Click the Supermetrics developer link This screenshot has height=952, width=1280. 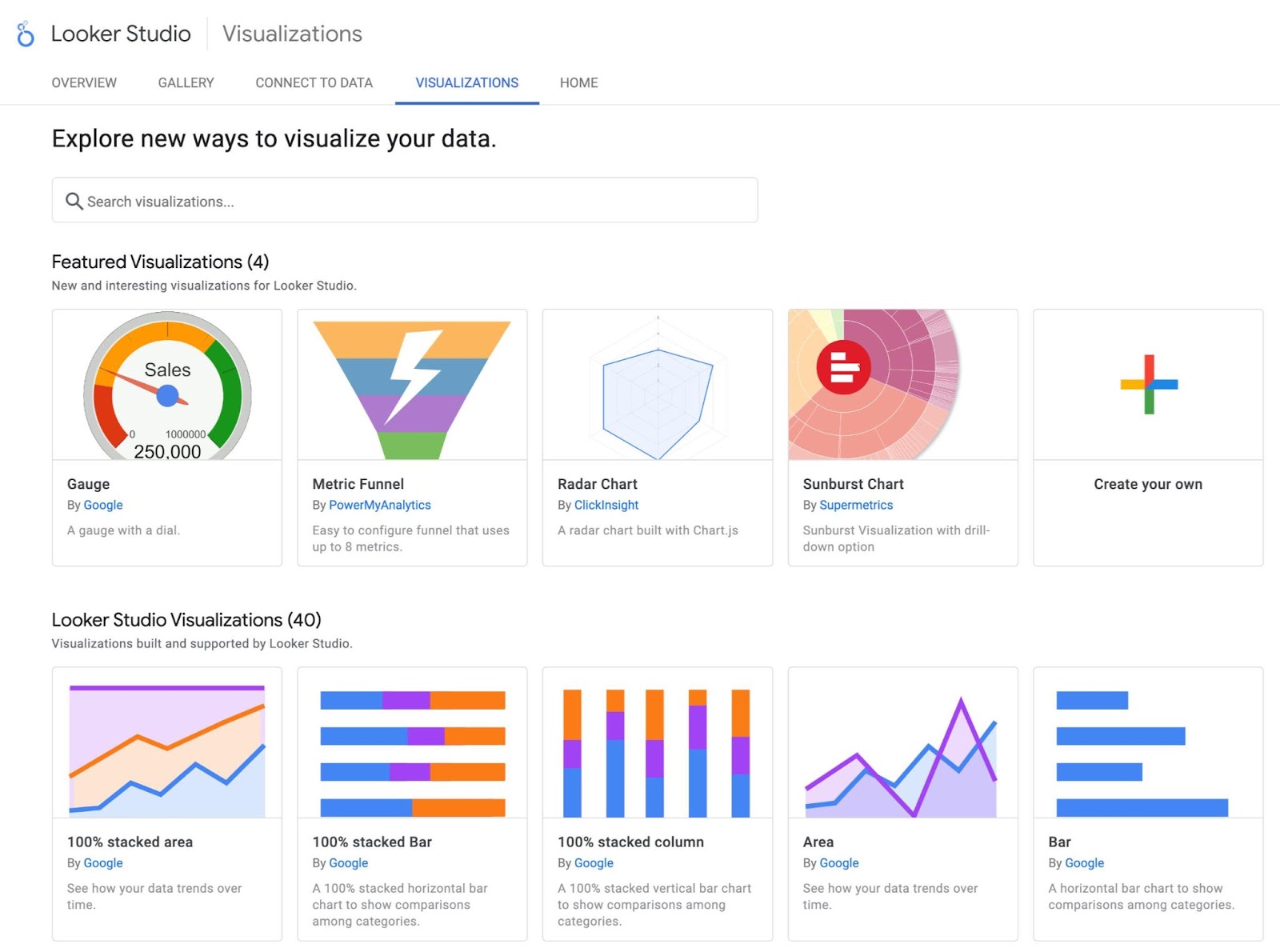[x=855, y=505]
